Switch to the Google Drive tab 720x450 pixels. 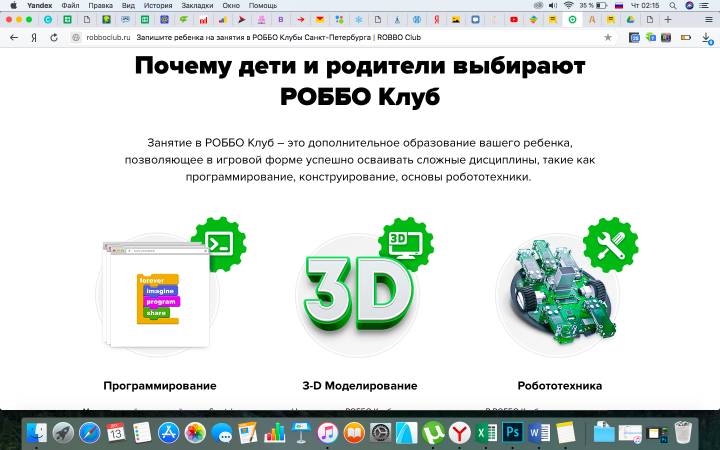click(630, 19)
